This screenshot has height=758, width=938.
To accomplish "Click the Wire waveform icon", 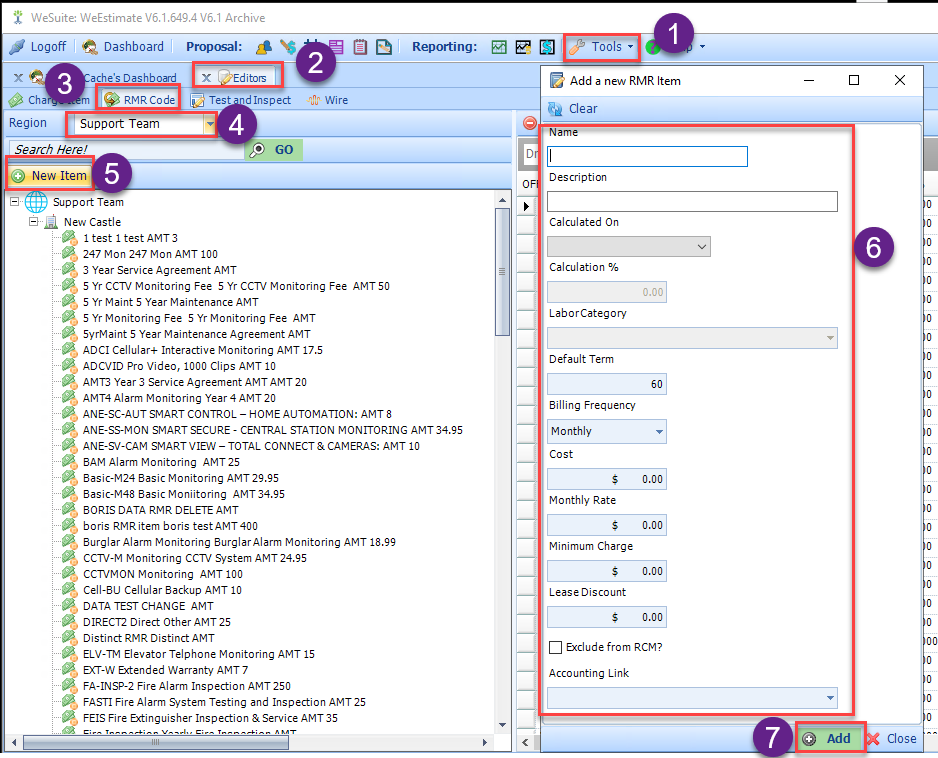I will [x=314, y=101].
